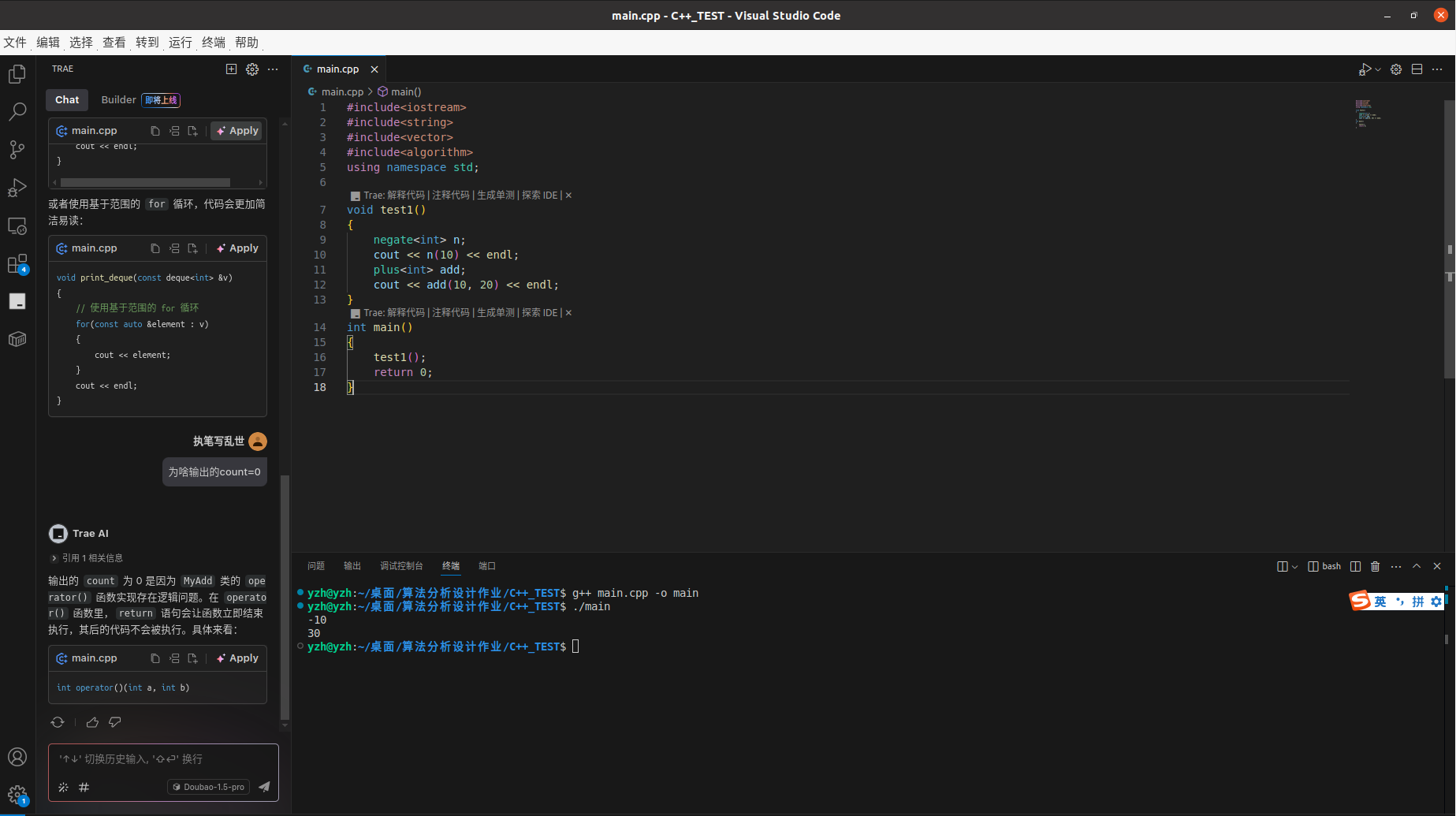Open TRAE panel more actions menu
Viewport: 1456px width, 816px height.
pos(273,69)
